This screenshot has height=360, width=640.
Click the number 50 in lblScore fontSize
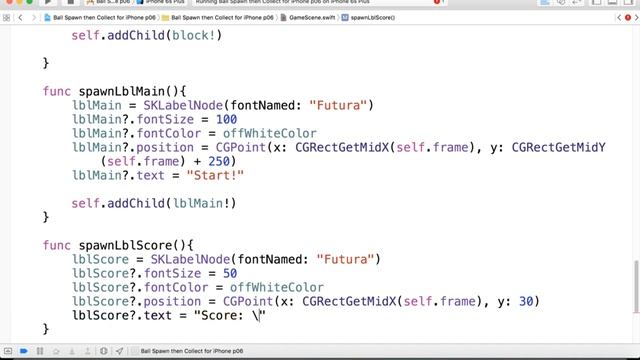(230, 273)
